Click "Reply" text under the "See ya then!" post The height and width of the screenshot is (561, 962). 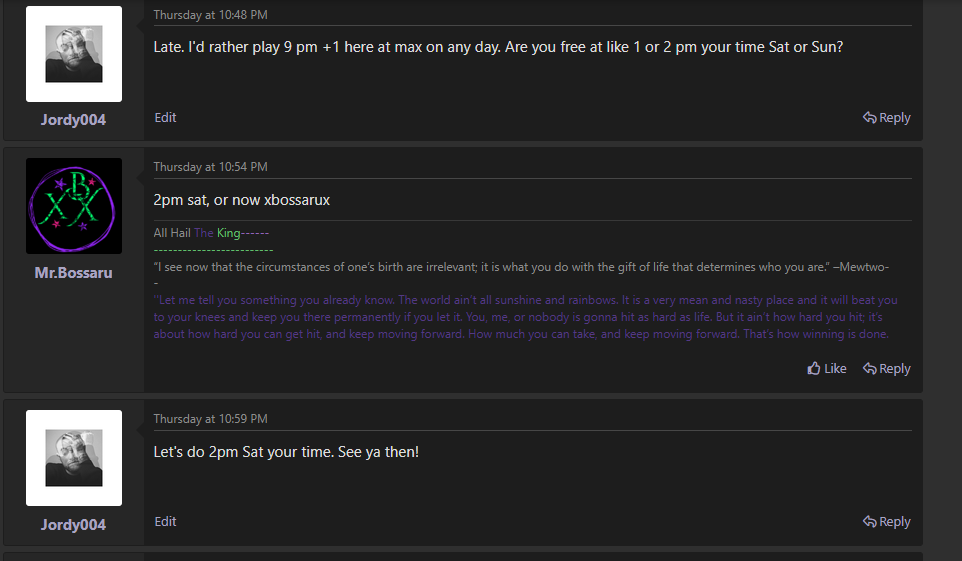[895, 522]
